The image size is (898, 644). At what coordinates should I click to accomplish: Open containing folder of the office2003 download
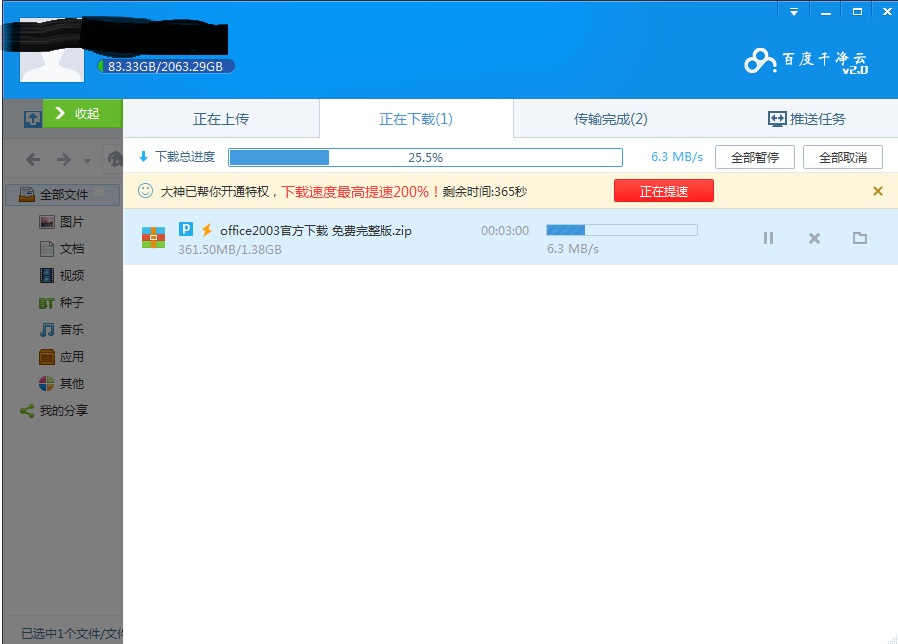[x=860, y=238]
